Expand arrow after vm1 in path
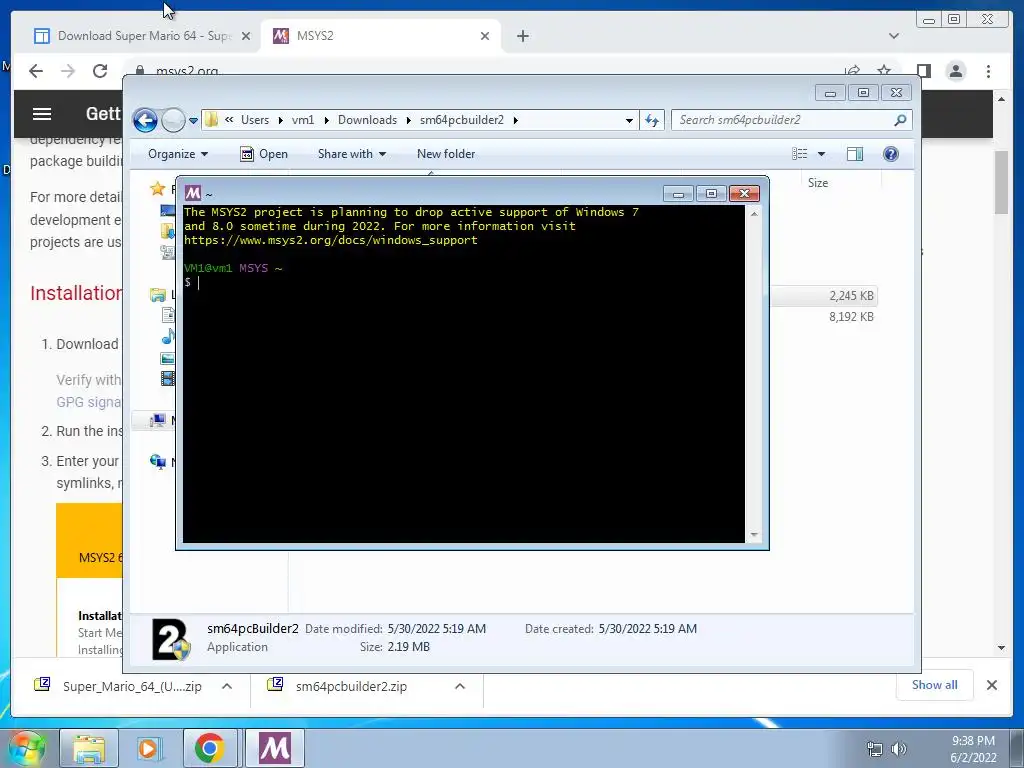Screen dimensions: 1024x768 click(x=327, y=120)
